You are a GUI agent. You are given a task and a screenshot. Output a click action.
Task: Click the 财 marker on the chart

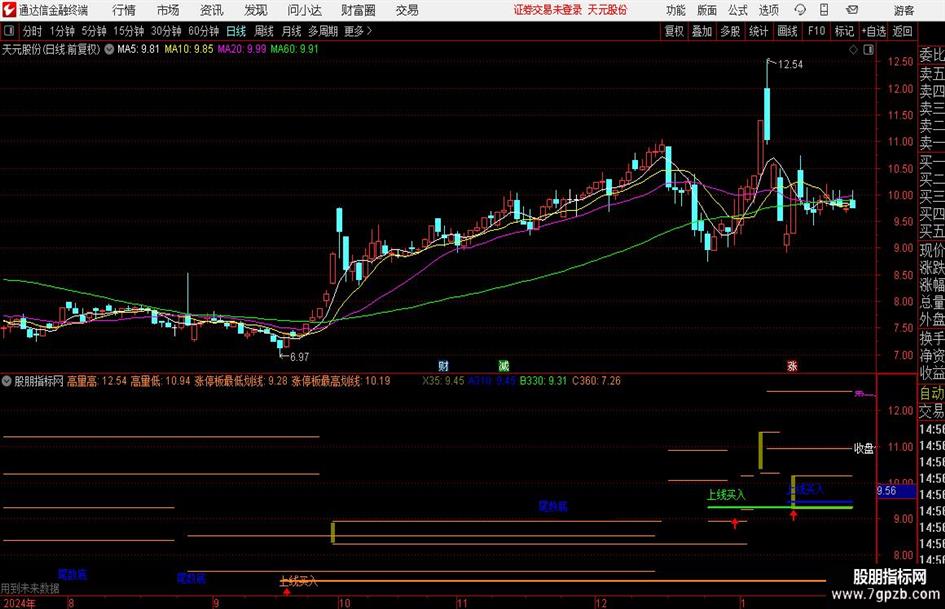[x=443, y=366]
